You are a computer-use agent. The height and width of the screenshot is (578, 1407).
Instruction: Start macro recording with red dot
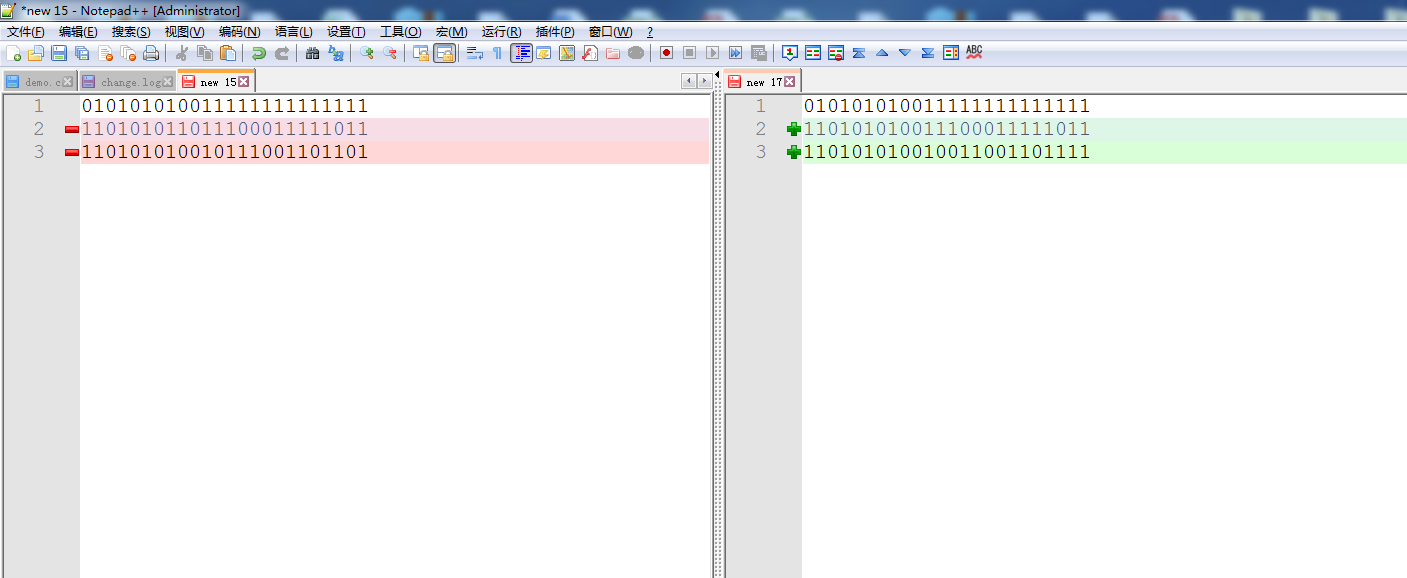pos(666,53)
